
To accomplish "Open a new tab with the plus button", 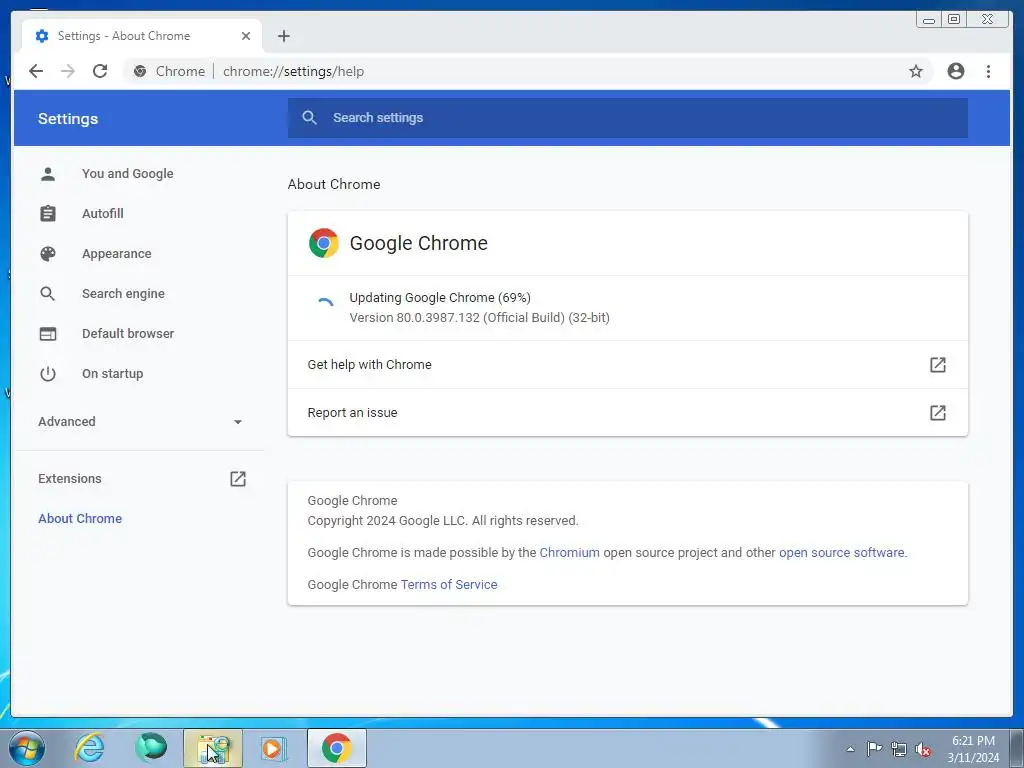I will pos(283,36).
